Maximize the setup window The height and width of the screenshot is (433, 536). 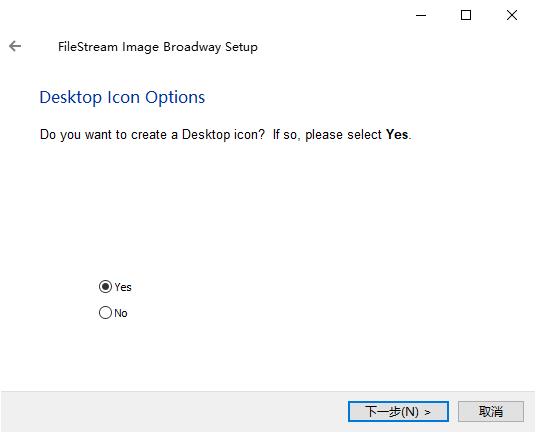pyautogui.click(x=466, y=15)
